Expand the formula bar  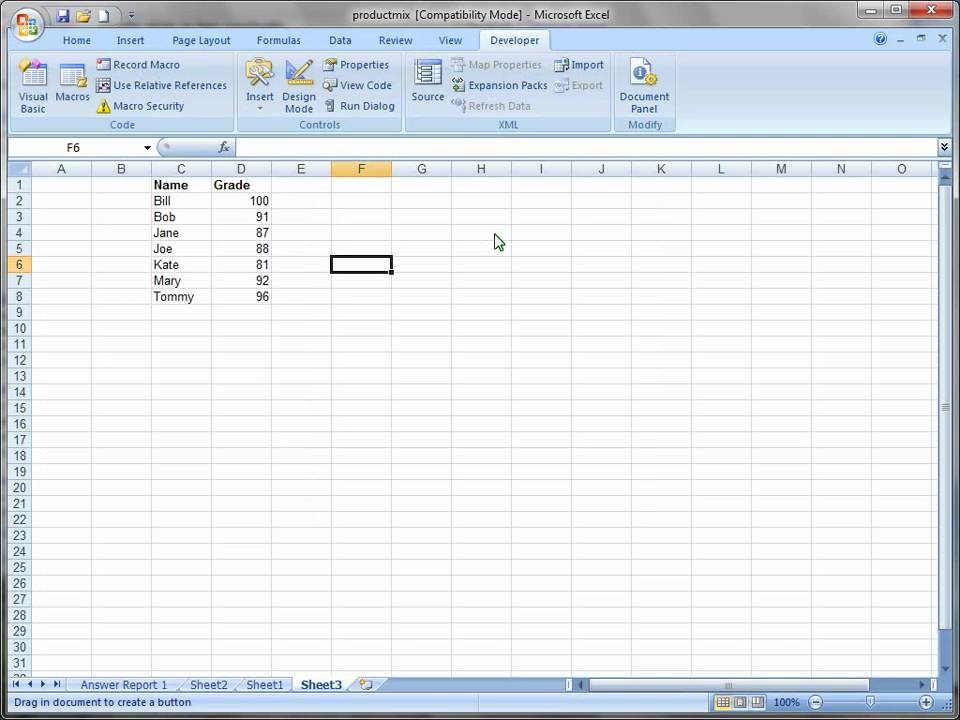point(943,146)
